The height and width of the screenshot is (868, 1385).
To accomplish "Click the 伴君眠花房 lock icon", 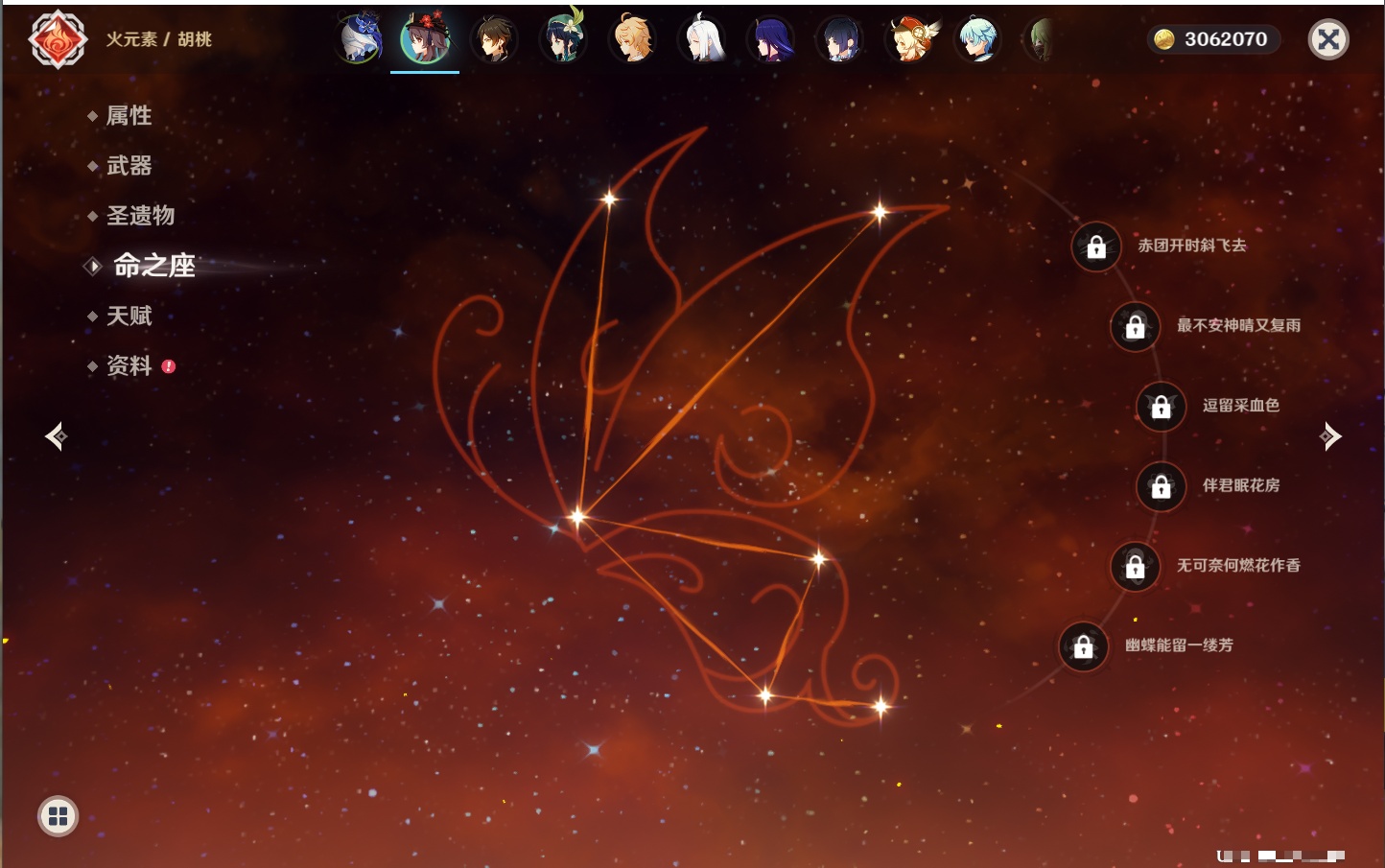I will 1161,486.
